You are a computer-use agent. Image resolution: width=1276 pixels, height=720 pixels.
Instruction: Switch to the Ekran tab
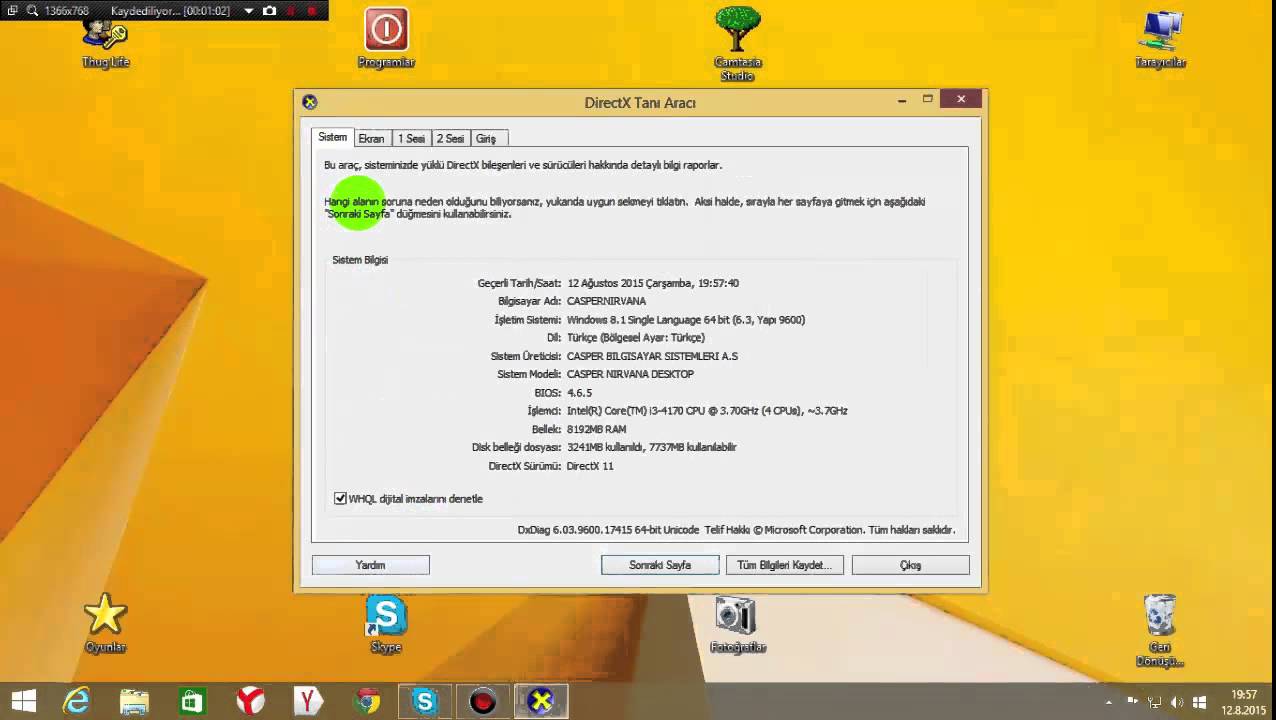point(371,139)
